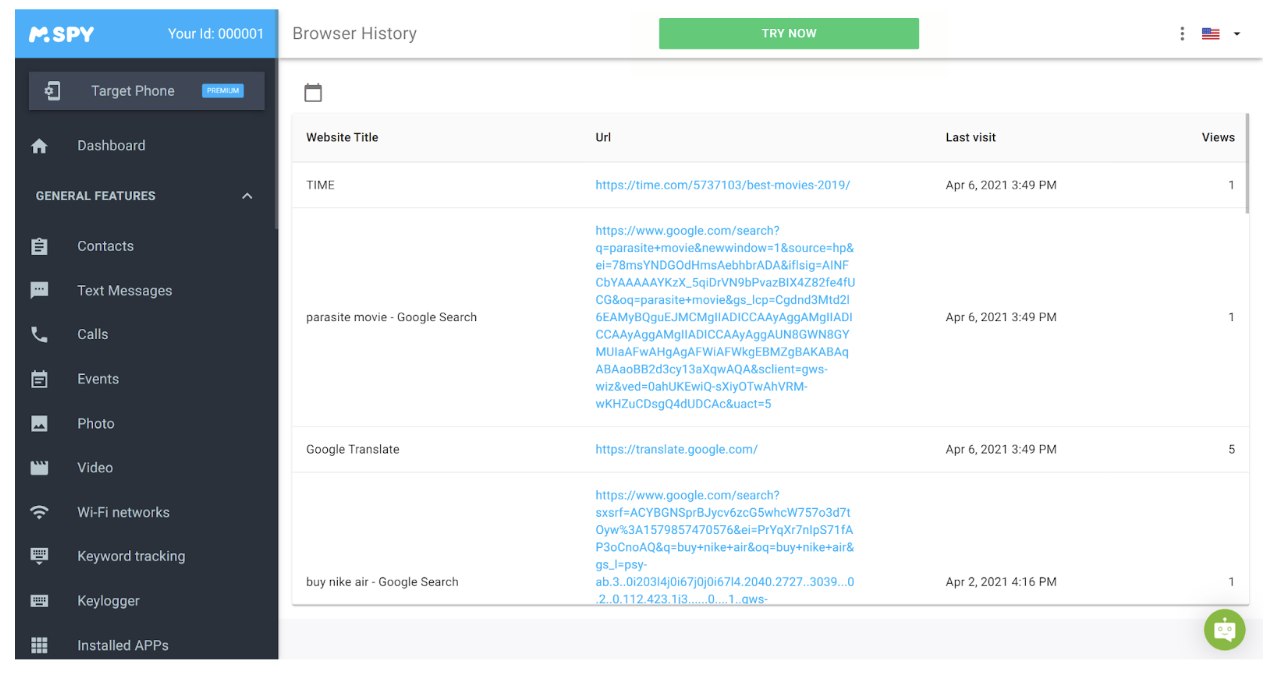Click the Last visit column header
The height and width of the screenshot is (676, 1272).
coord(971,138)
